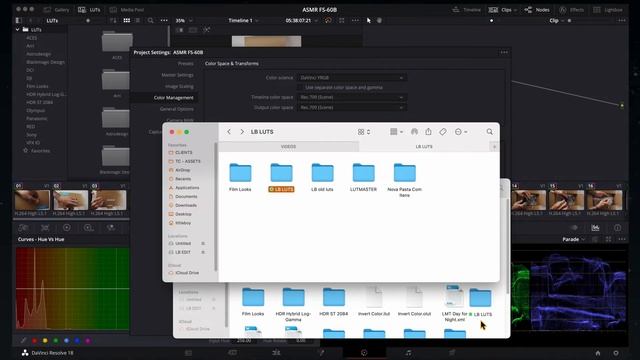Viewport: 640px width, 360px height.
Task: Eject the LB EDIT volume in Finder sidebar
Action: pos(203,252)
